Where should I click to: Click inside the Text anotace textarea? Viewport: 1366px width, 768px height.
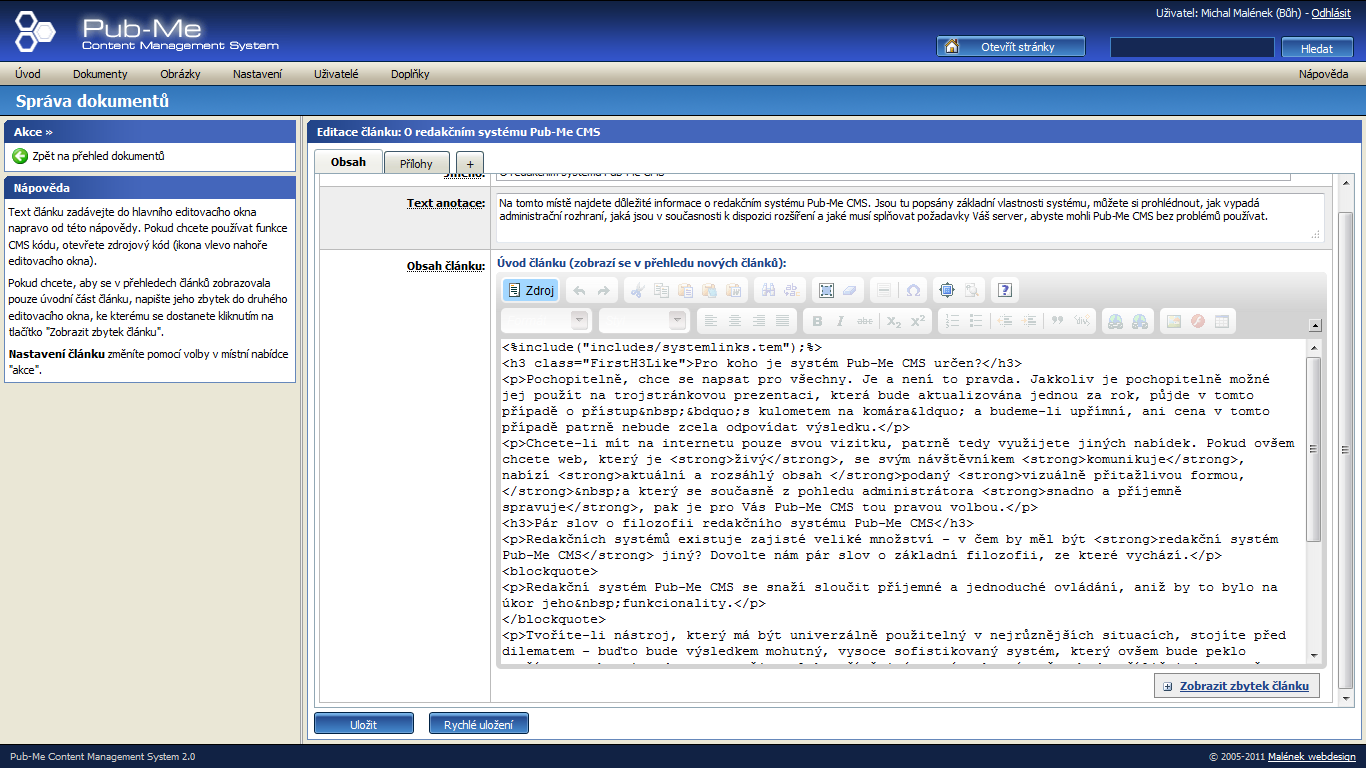pos(910,217)
